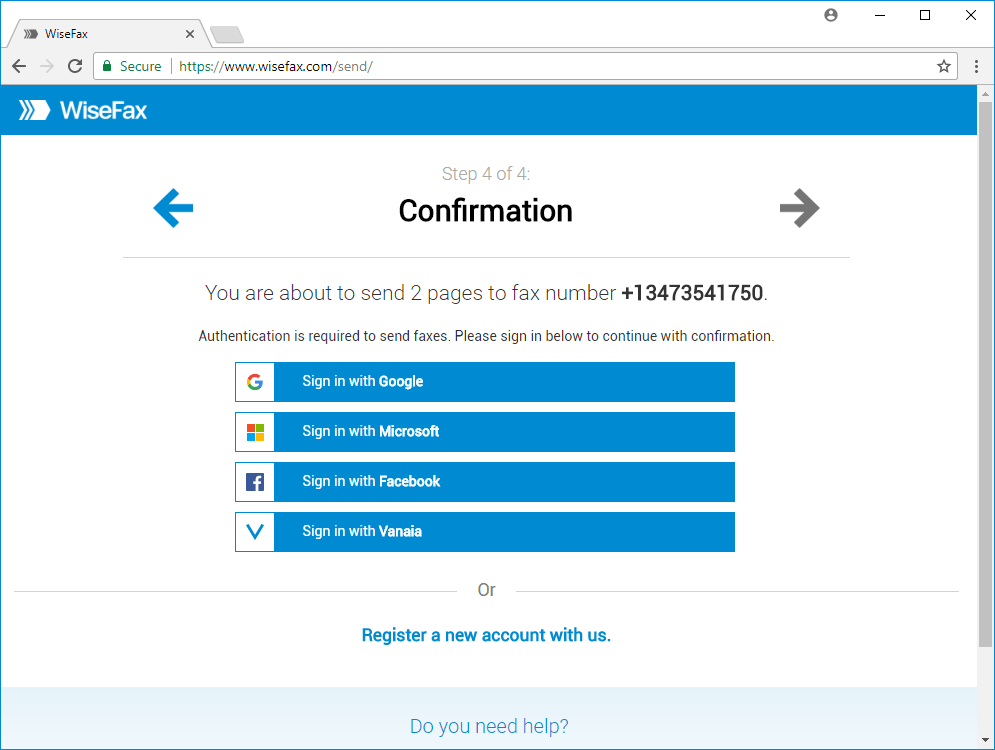Click the gray next-step right arrow
This screenshot has height=750, width=995.
[x=800, y=208]
